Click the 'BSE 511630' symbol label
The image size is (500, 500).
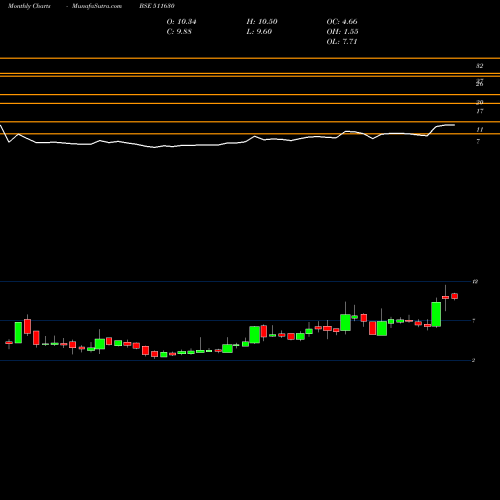157,6
